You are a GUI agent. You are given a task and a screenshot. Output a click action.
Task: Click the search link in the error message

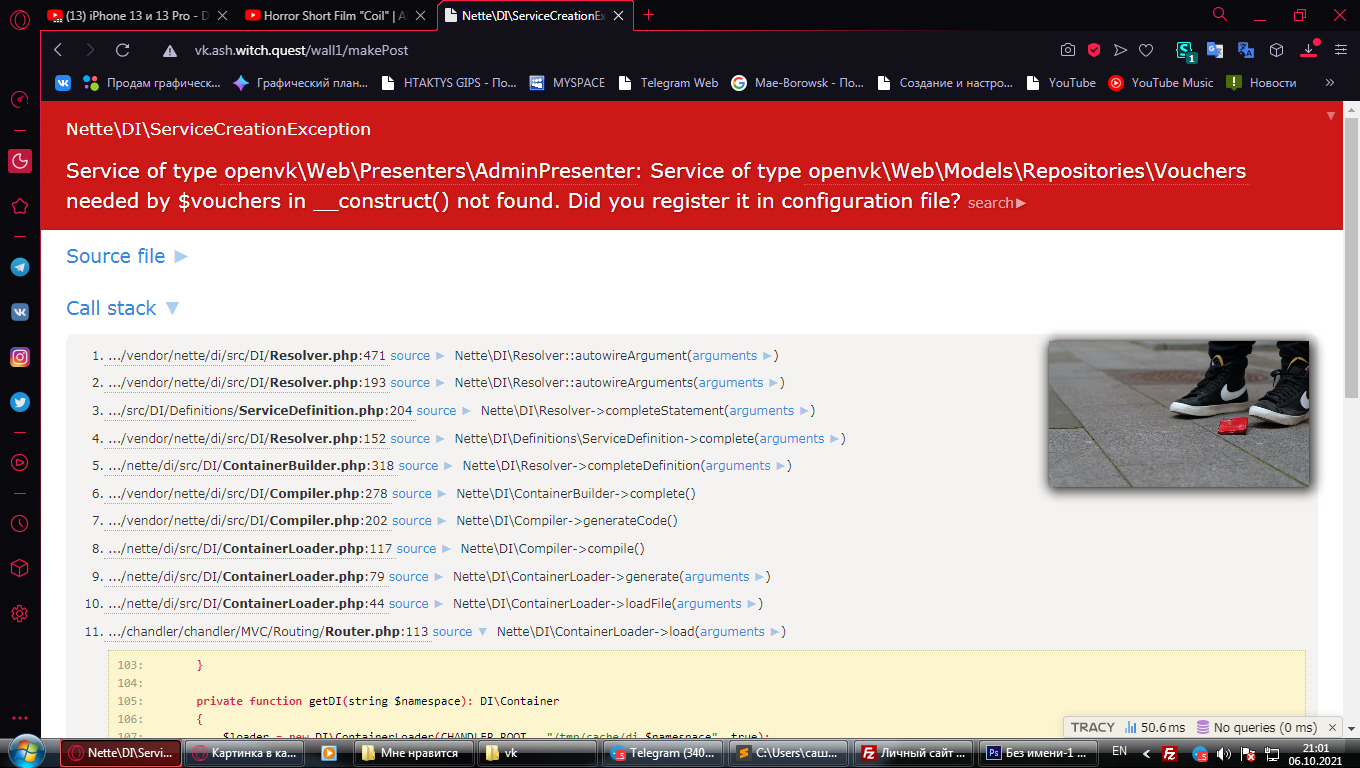click(996, 203)
